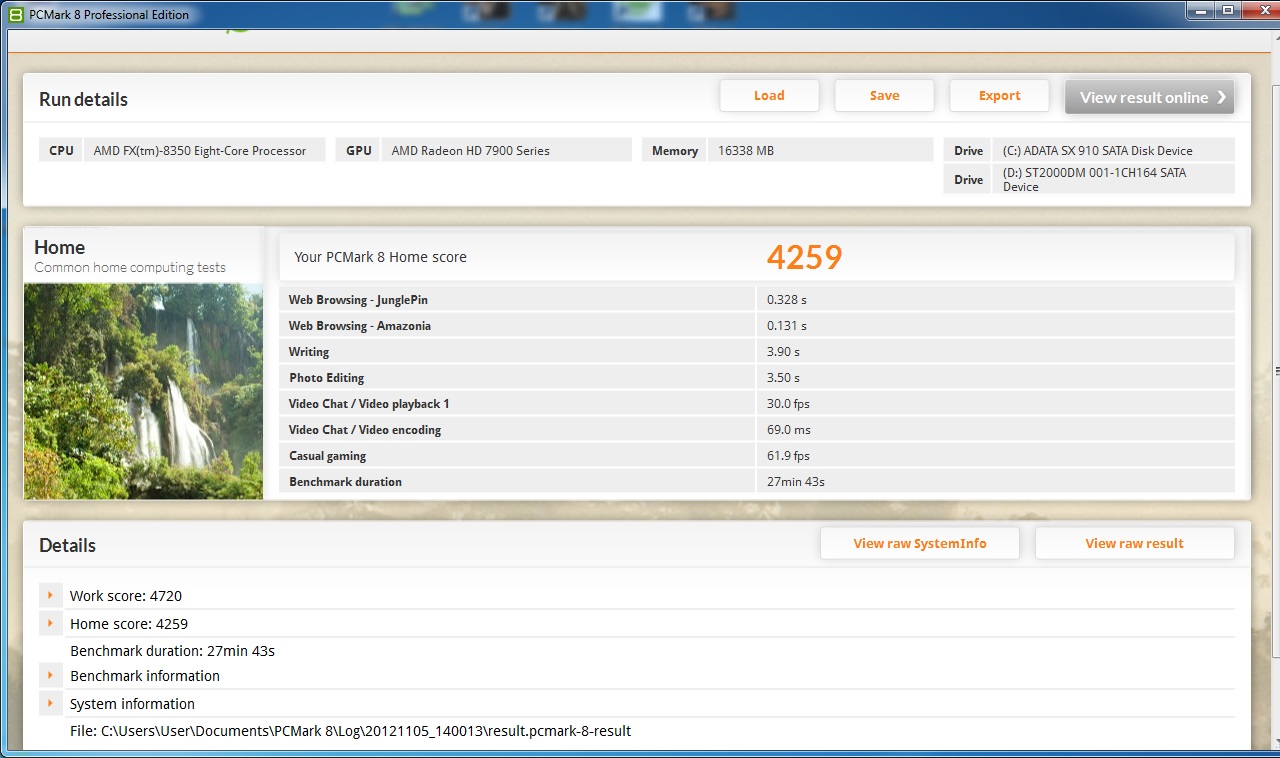Viewport: 1280px width, 758px height.
Task: Click the Load button
Action: [769, 96]
